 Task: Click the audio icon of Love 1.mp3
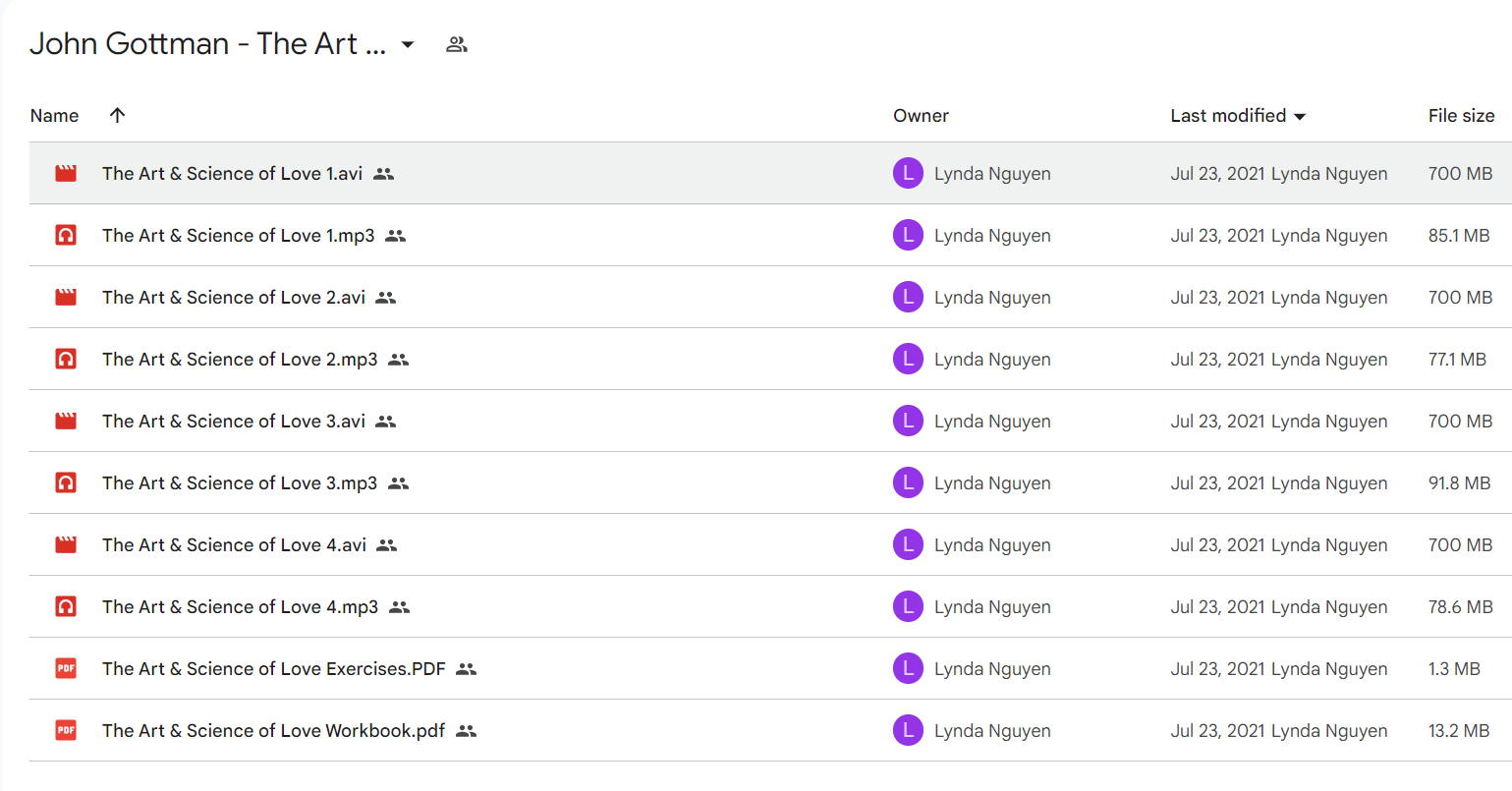[66, 236]
